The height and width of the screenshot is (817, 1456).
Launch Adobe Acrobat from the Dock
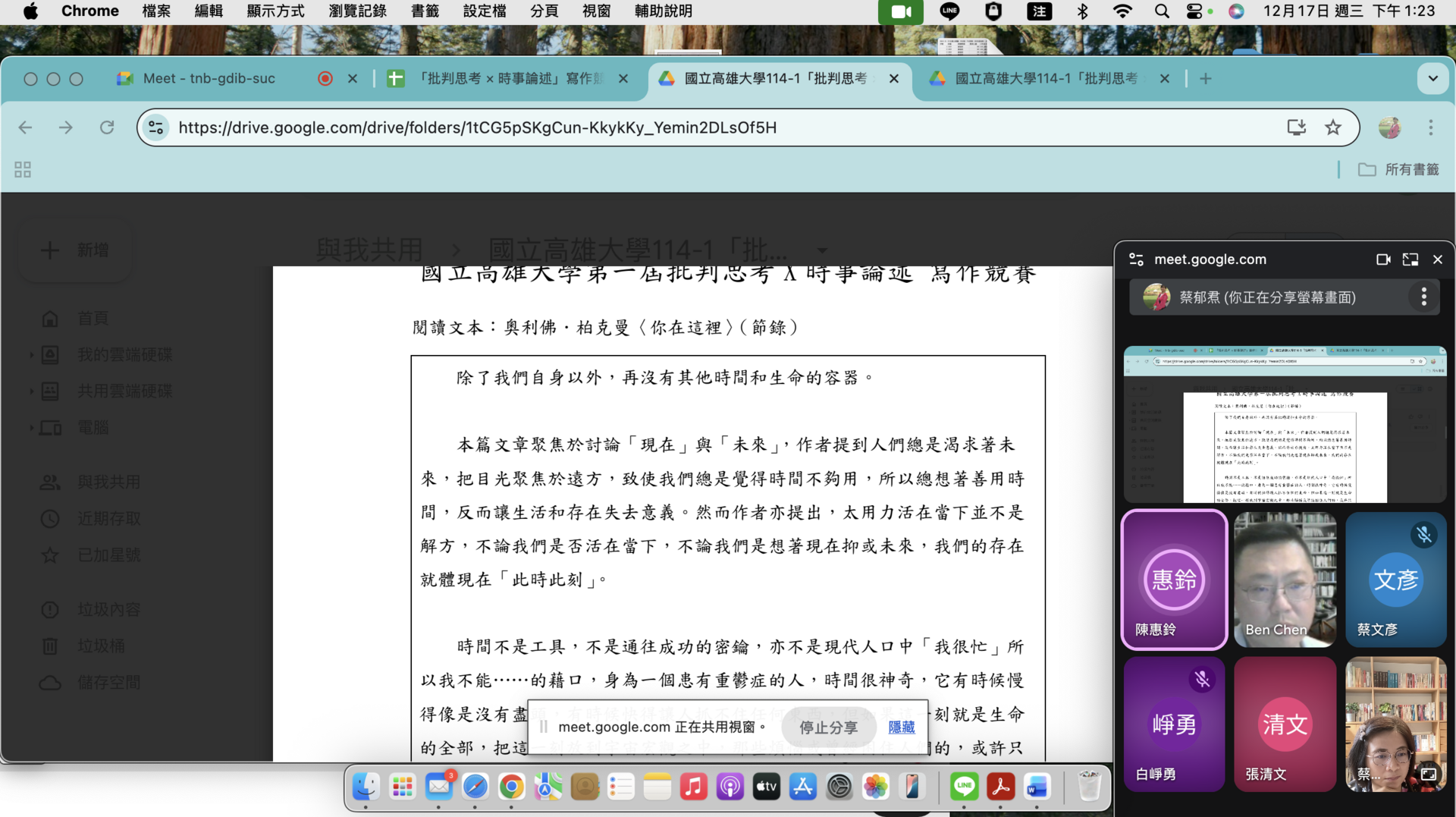[x=1000, y=787]
